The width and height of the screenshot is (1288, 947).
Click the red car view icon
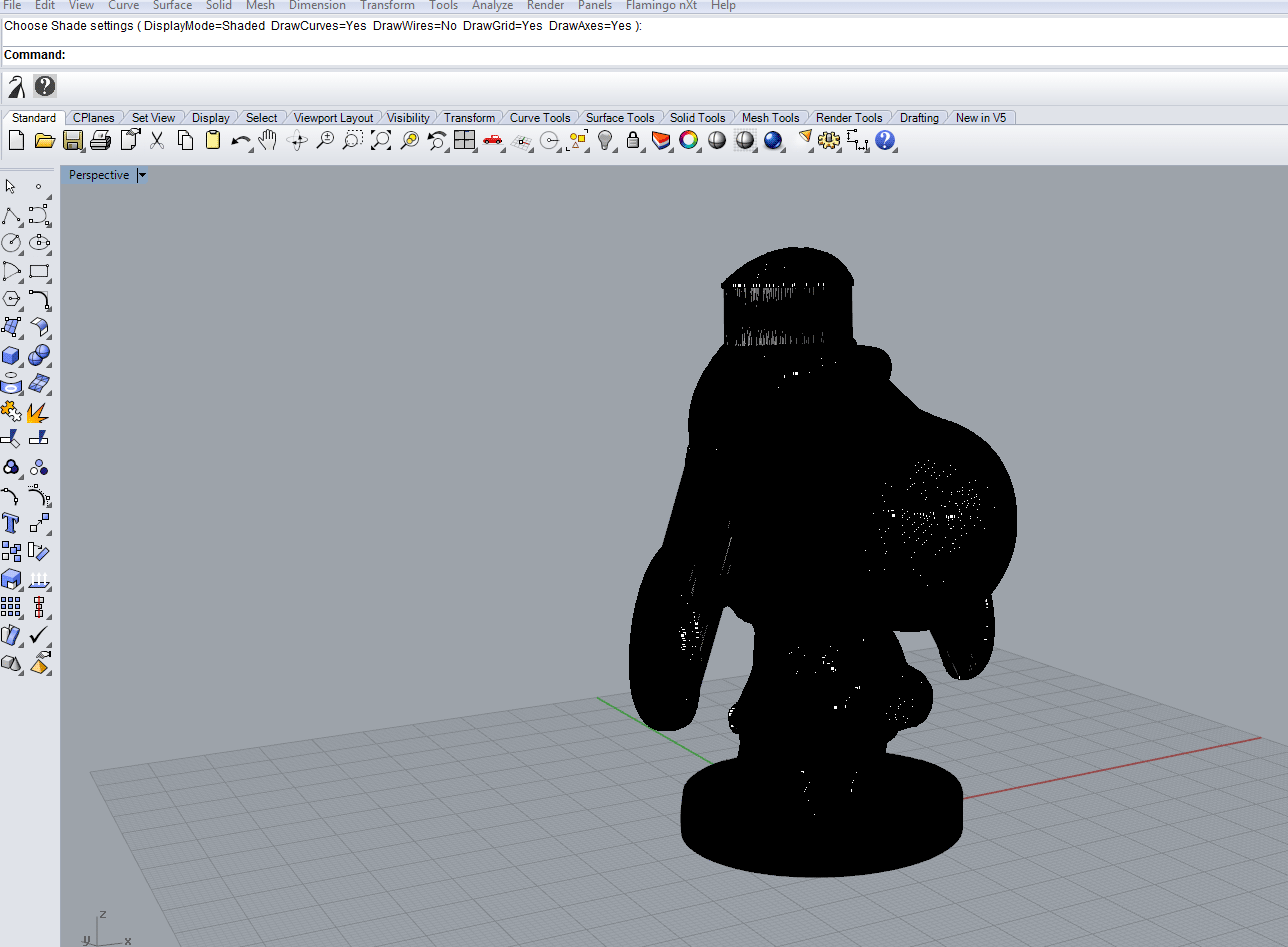point(492,141)
